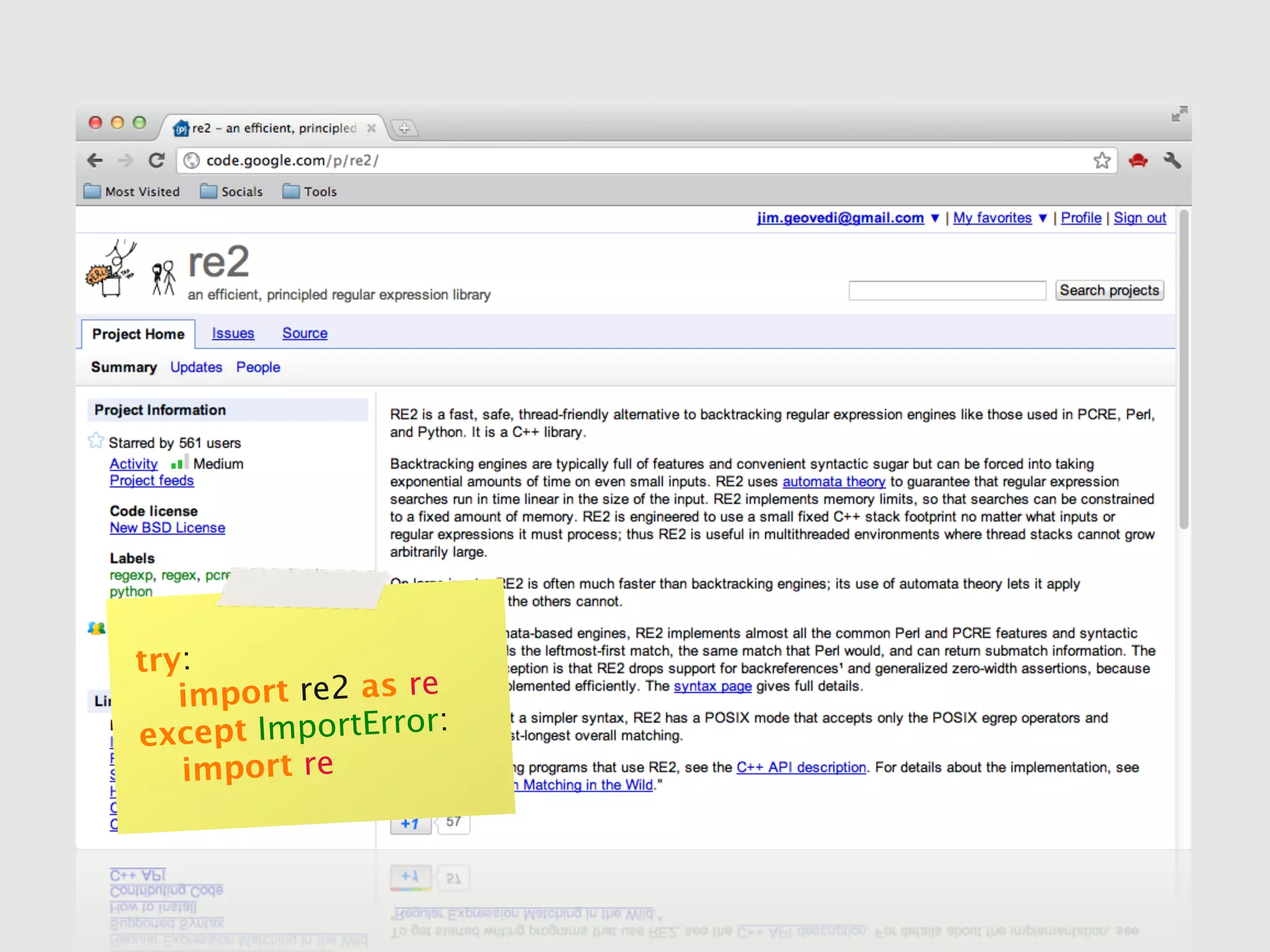Switch to the Issues tab
This screenshot has height=952, width=1270.
pos(233,333)
